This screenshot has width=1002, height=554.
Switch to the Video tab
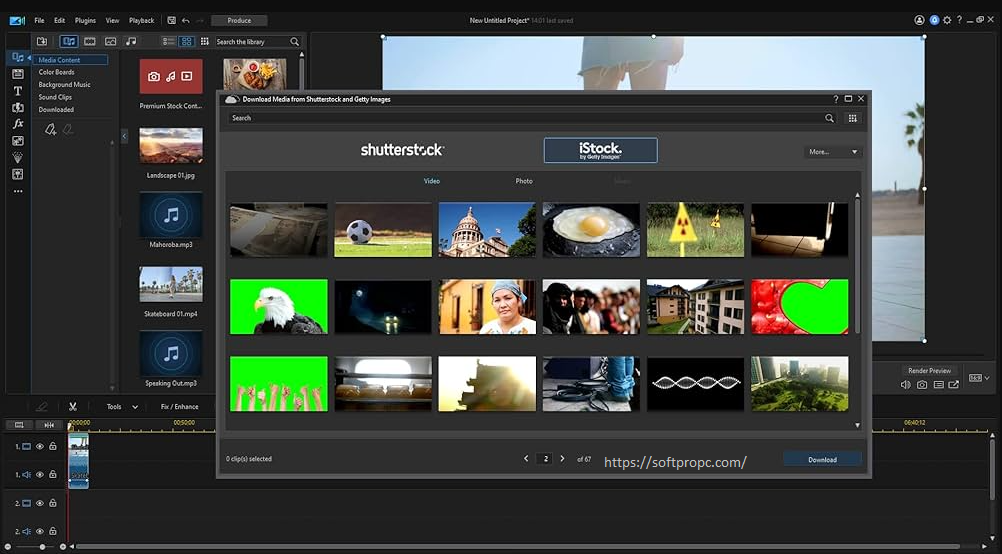[432, 181]
